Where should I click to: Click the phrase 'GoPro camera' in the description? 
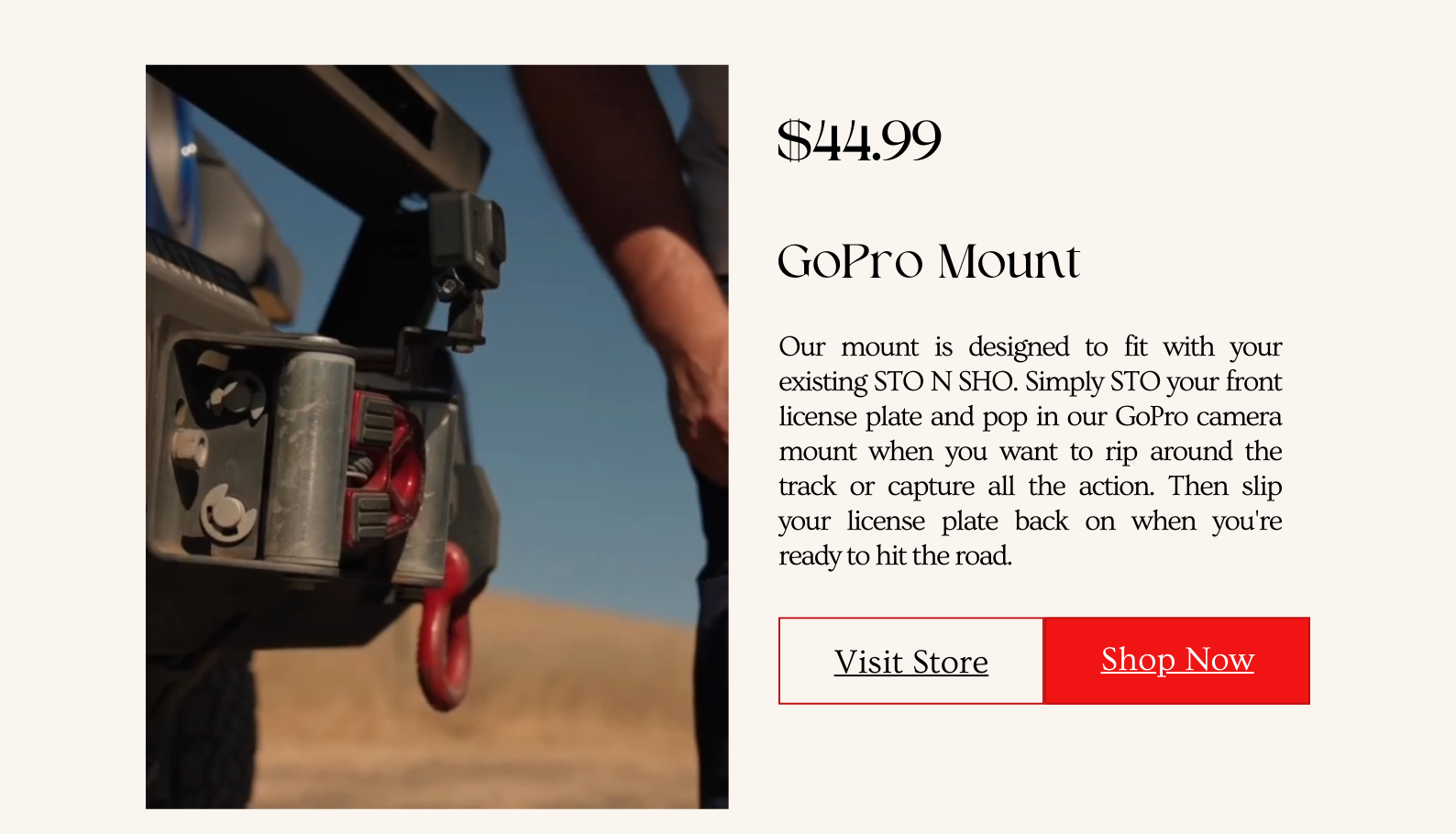[1198, 416]
